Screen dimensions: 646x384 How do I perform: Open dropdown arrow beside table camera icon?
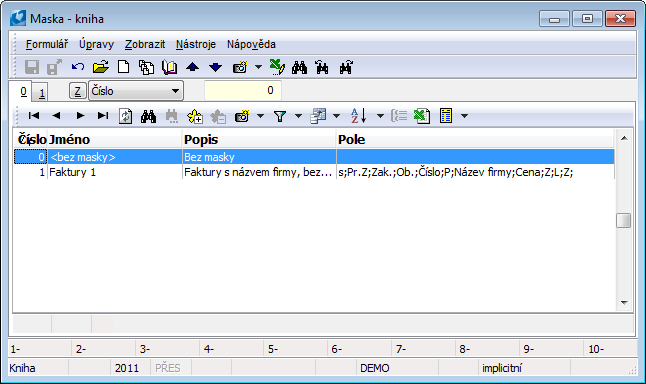[x=260, y=117]
